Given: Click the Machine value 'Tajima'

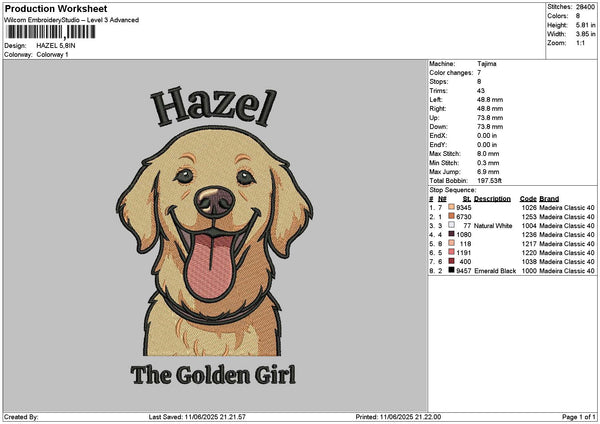Looking at the screenshot, I should (x=488, y=64).
